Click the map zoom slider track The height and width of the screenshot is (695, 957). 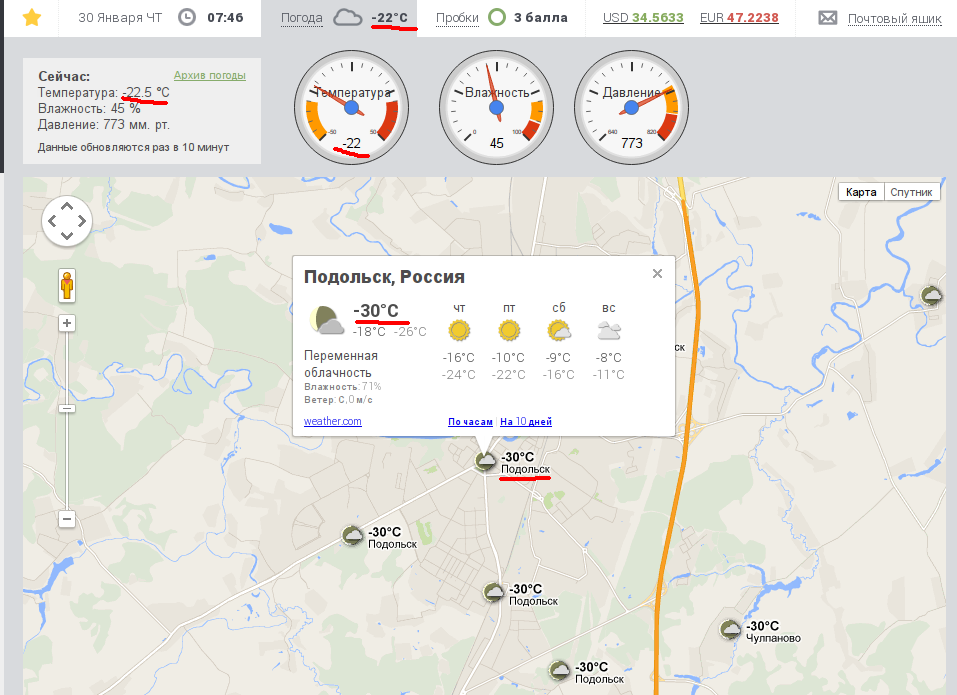[67, 440]
